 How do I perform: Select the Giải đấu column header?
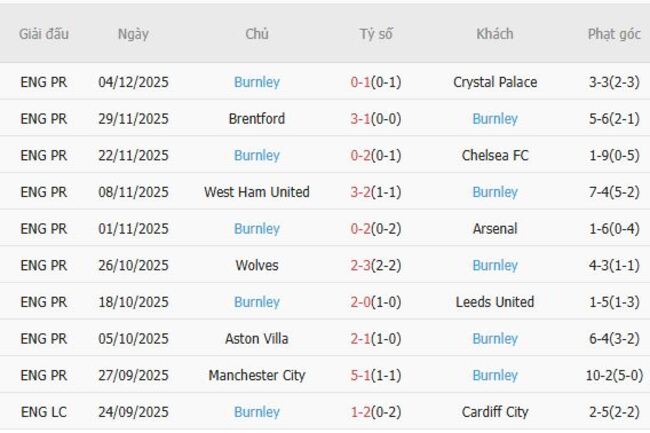click(44, 34)
